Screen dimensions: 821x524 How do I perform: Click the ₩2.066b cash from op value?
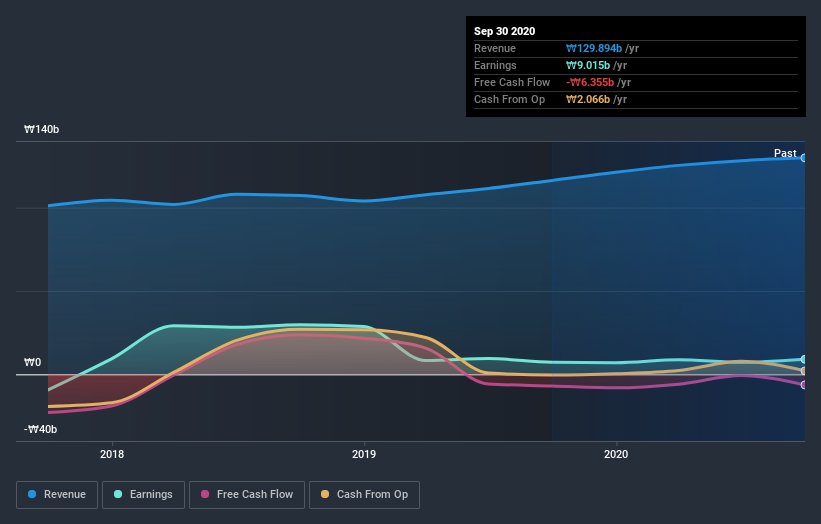coord(588,99)
